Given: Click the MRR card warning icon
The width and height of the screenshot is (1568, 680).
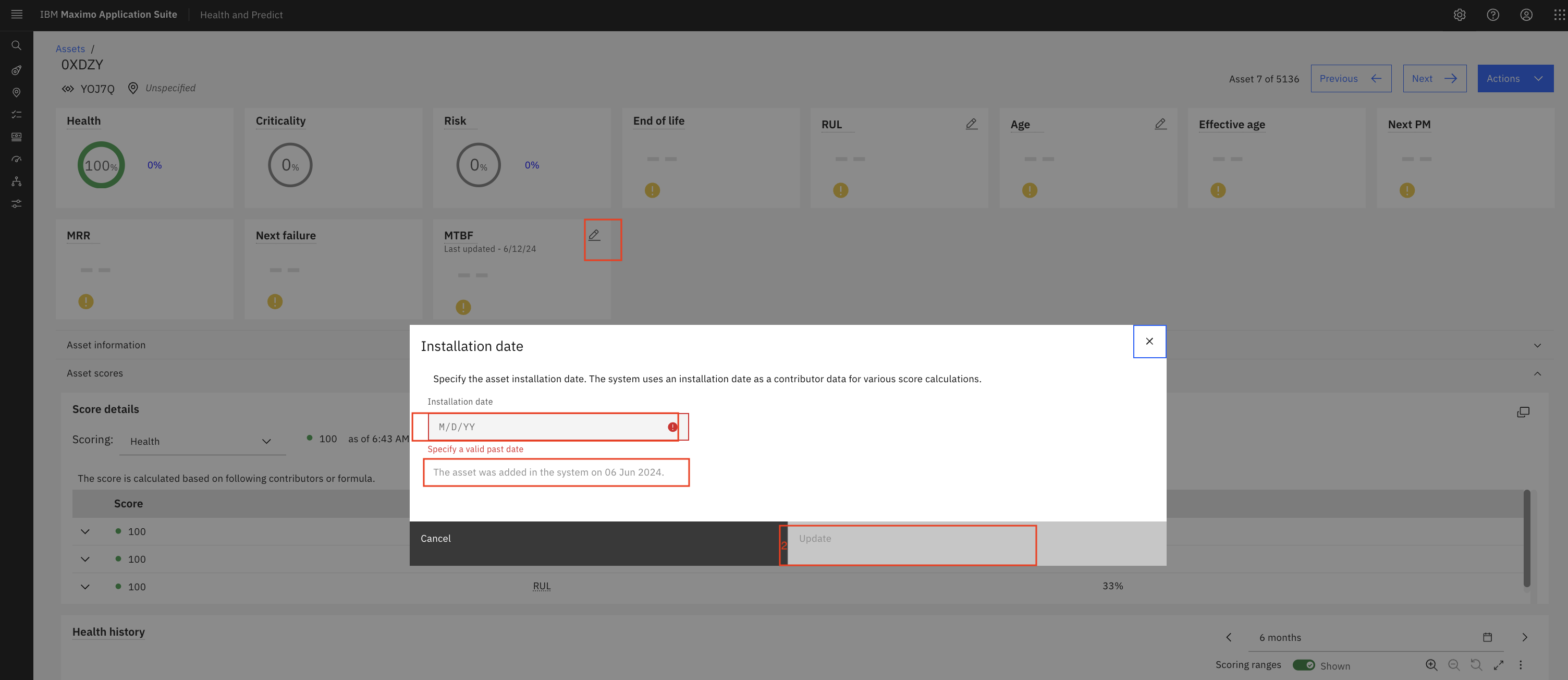Looking at the screenshot, I should [86, 301].
